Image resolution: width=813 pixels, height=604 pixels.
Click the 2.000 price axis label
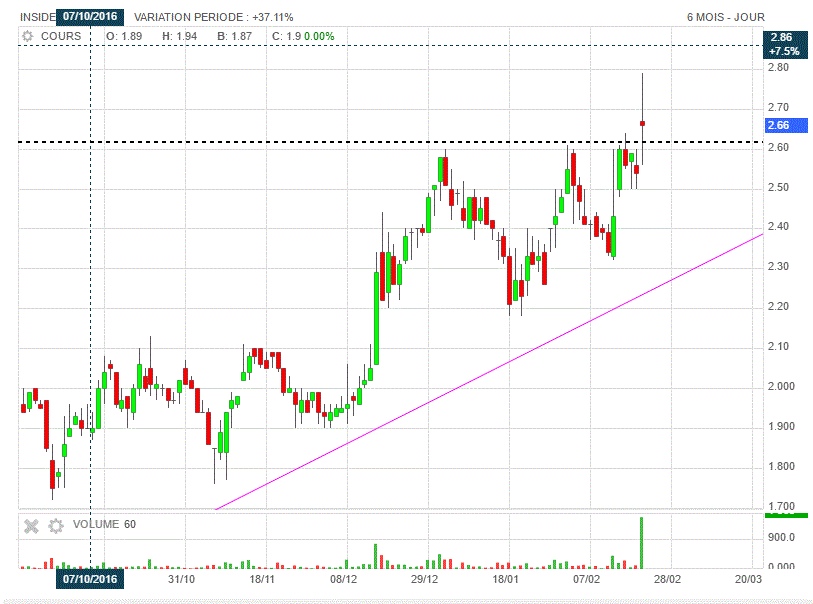tap(781, 386)
